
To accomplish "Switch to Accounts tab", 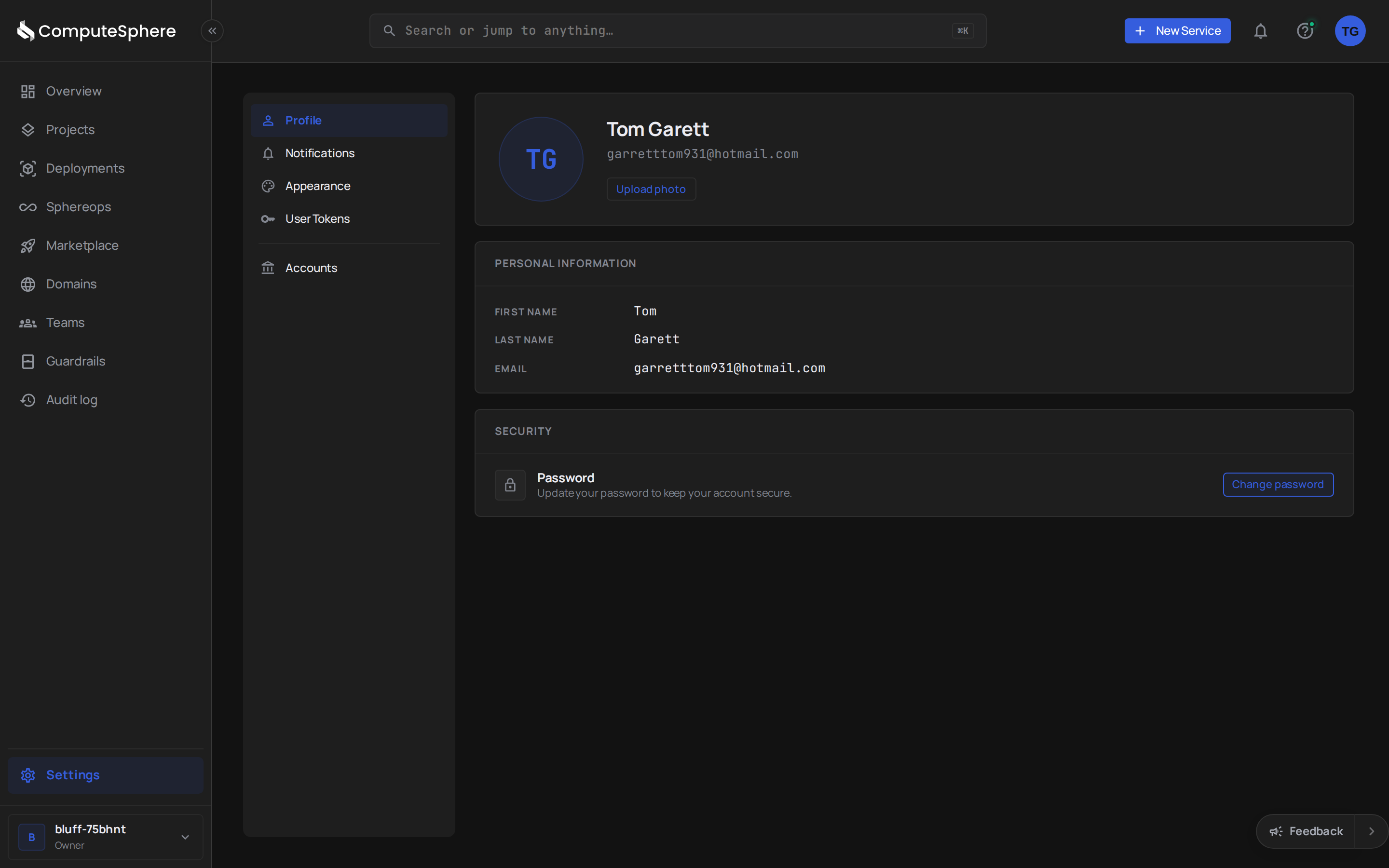I will coord(349,268).
